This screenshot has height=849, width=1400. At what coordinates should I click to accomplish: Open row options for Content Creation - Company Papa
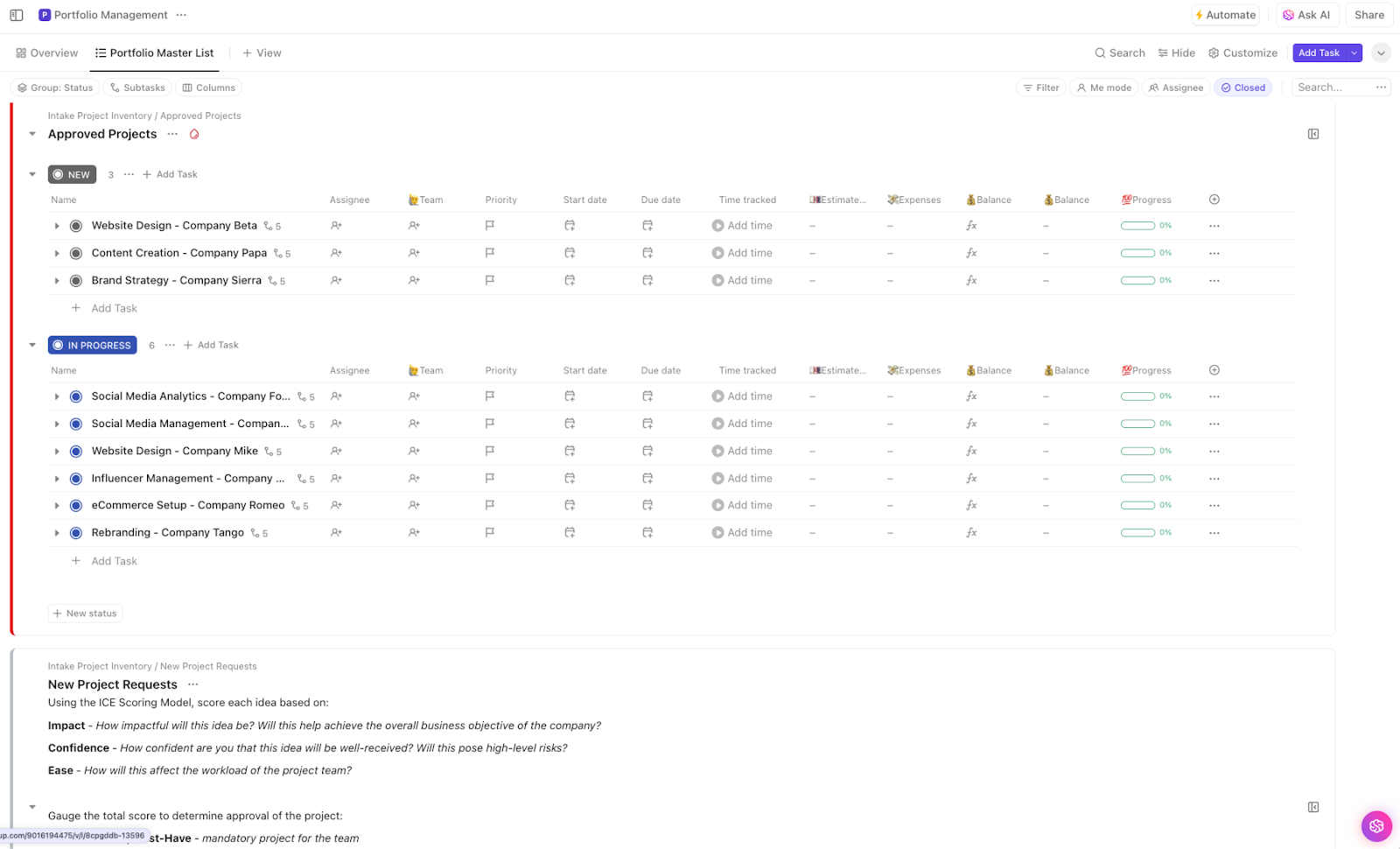point(1214,253)
